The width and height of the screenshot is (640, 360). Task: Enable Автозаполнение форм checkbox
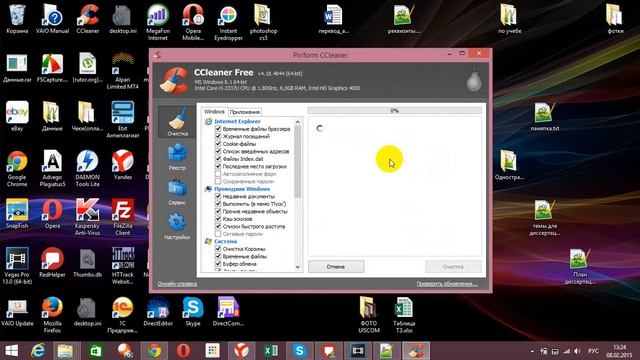[x=218, y=173]
